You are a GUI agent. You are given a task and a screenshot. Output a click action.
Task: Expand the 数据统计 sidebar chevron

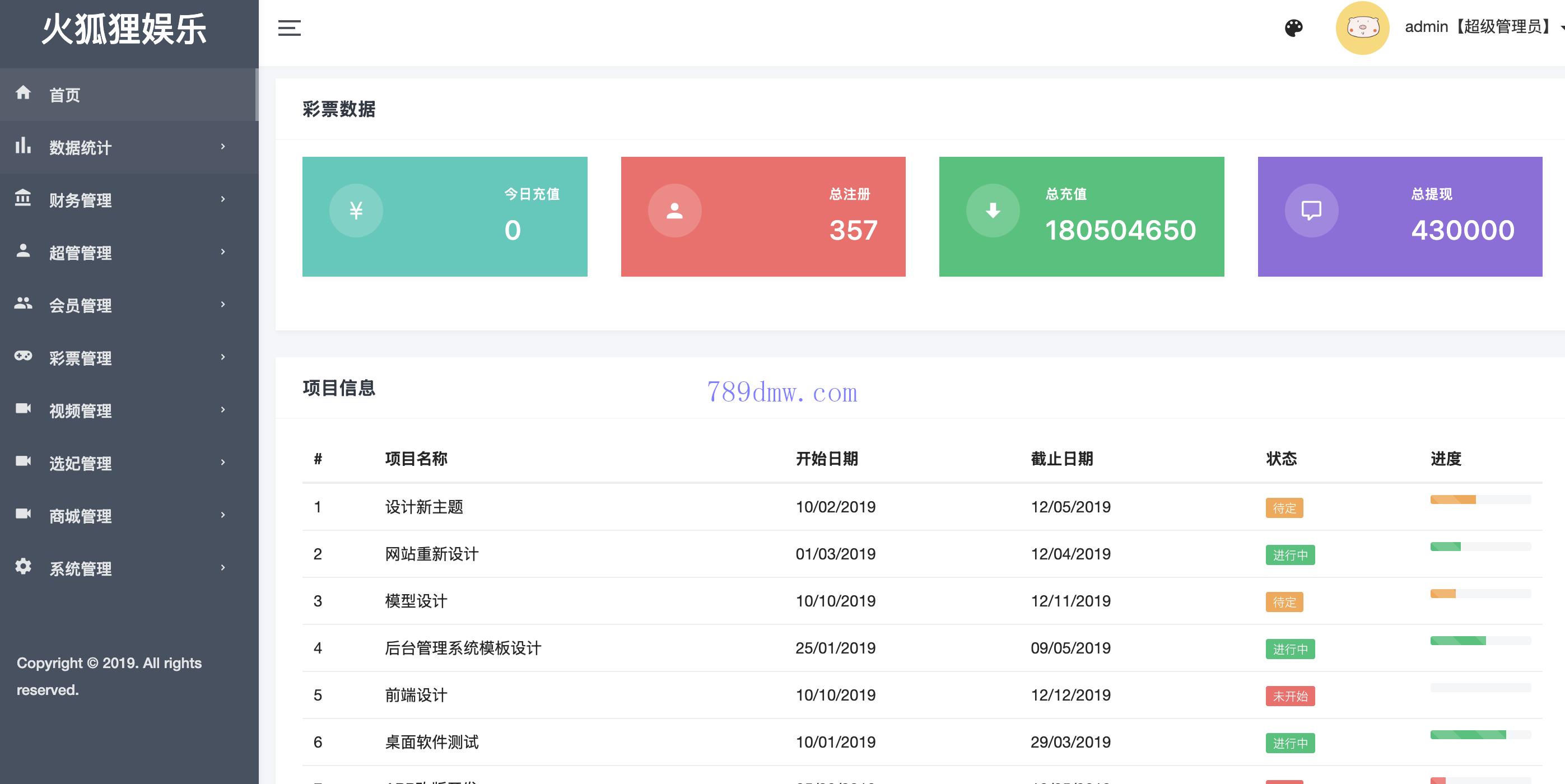click(223, 146)
